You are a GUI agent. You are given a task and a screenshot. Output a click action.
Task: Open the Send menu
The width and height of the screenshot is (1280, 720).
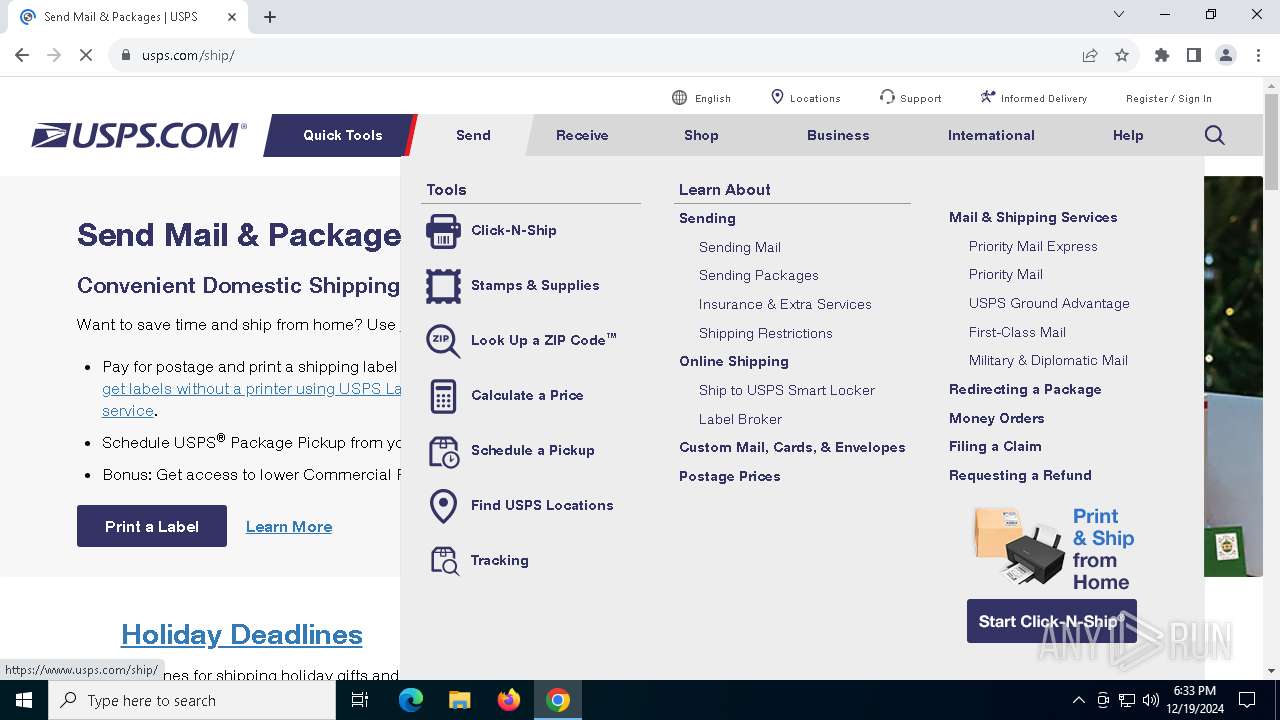(473, 135)
